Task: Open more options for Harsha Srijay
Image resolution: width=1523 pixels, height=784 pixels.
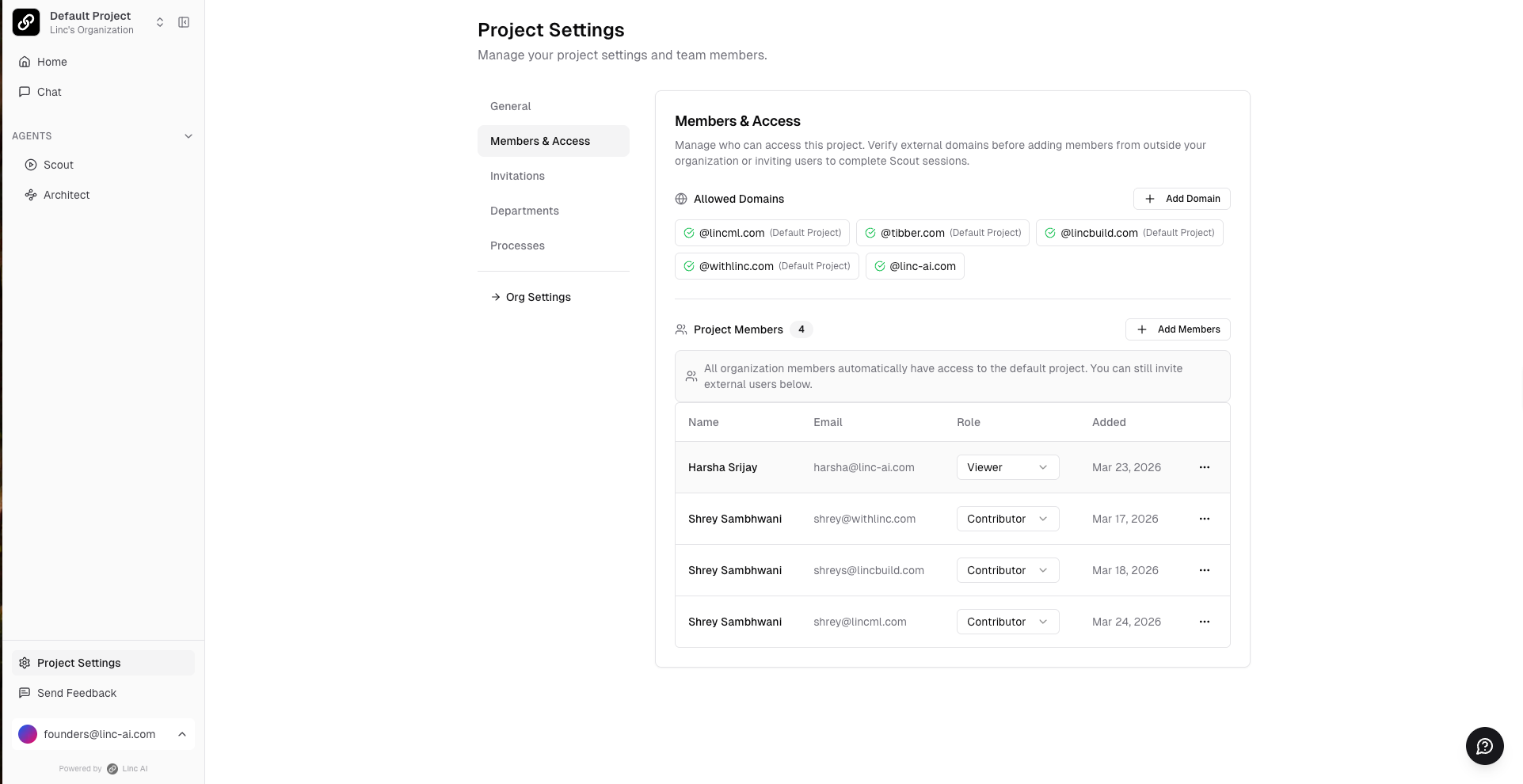Action: tap(1204, 467)
